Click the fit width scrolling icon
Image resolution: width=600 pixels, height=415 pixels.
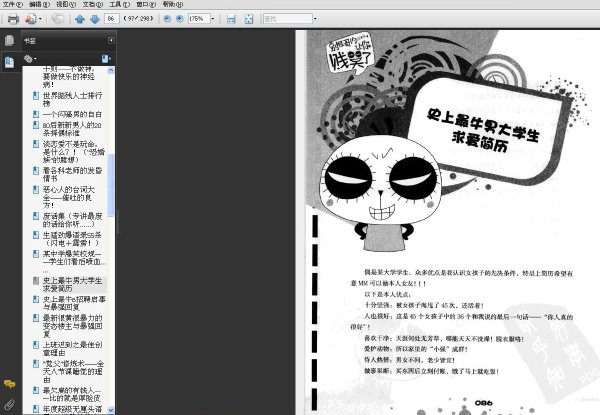click(231, 19)
